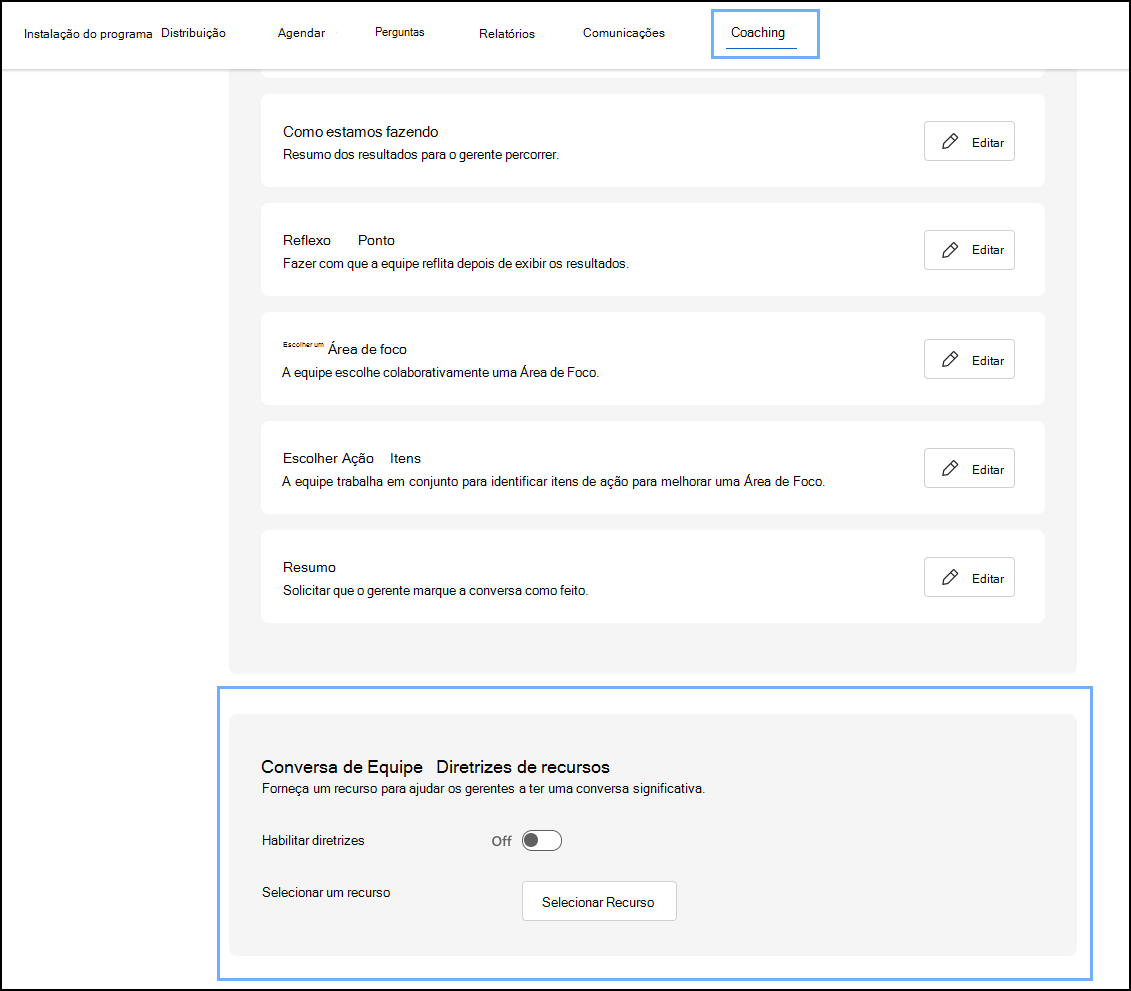This screenshot has height=991, width=1131.
Task: Select the Comunicações menu item
Action: (x=623, y=32)
